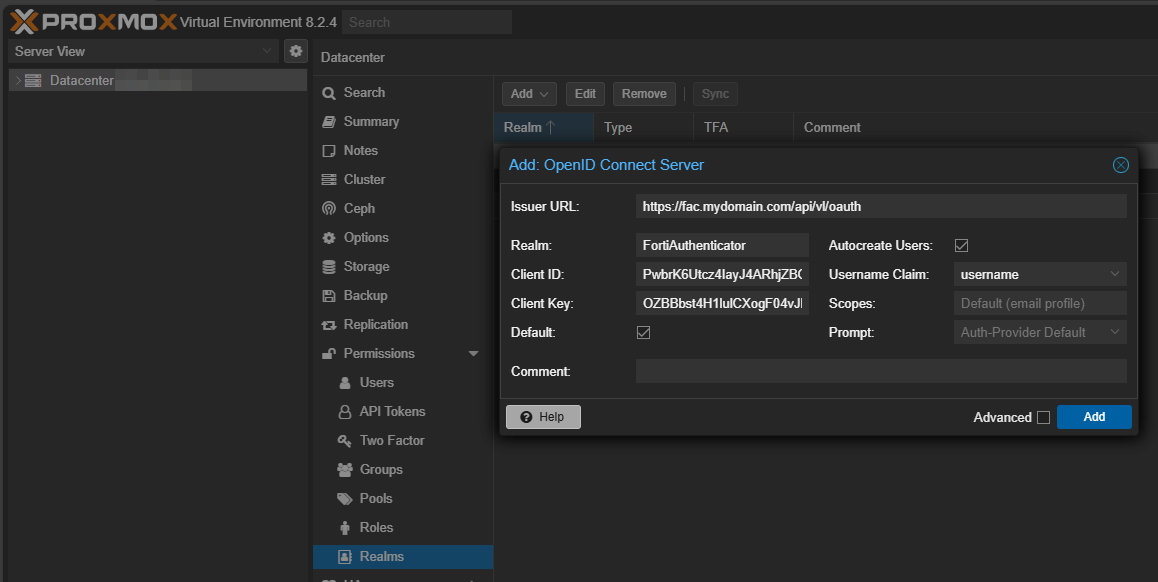Go to API Tokens section

pos(392,412)
